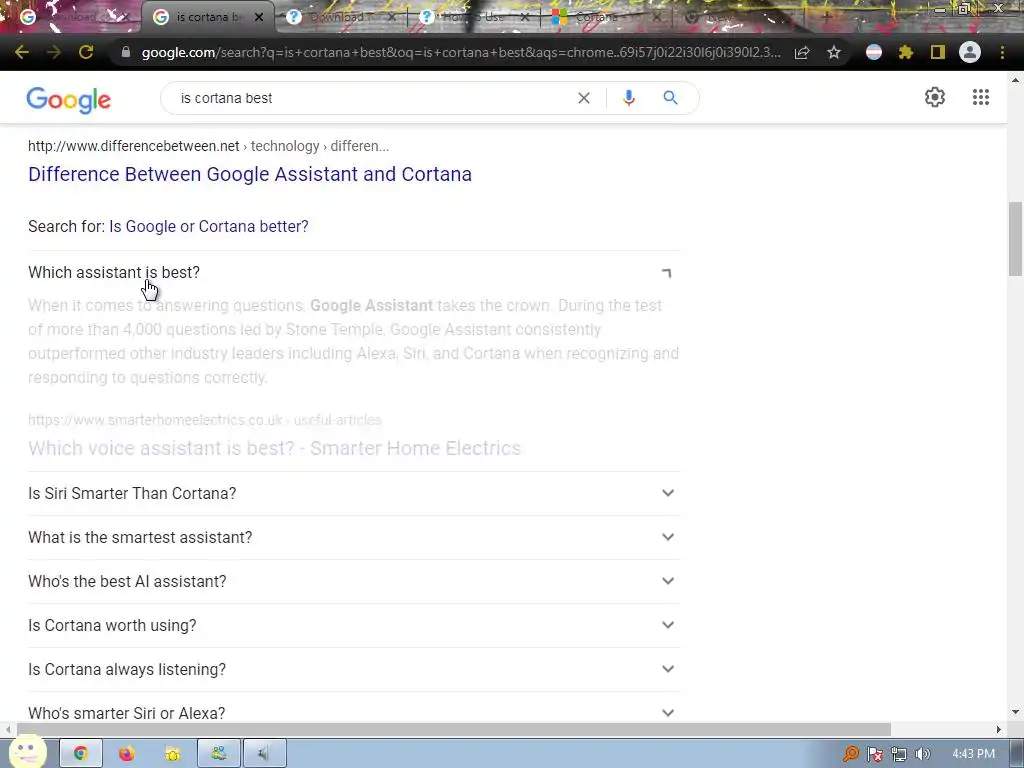The width and height of the screenshot is (1024, 768).
Task: Open the taskbar people app button
Action: (x=219, y=754)
